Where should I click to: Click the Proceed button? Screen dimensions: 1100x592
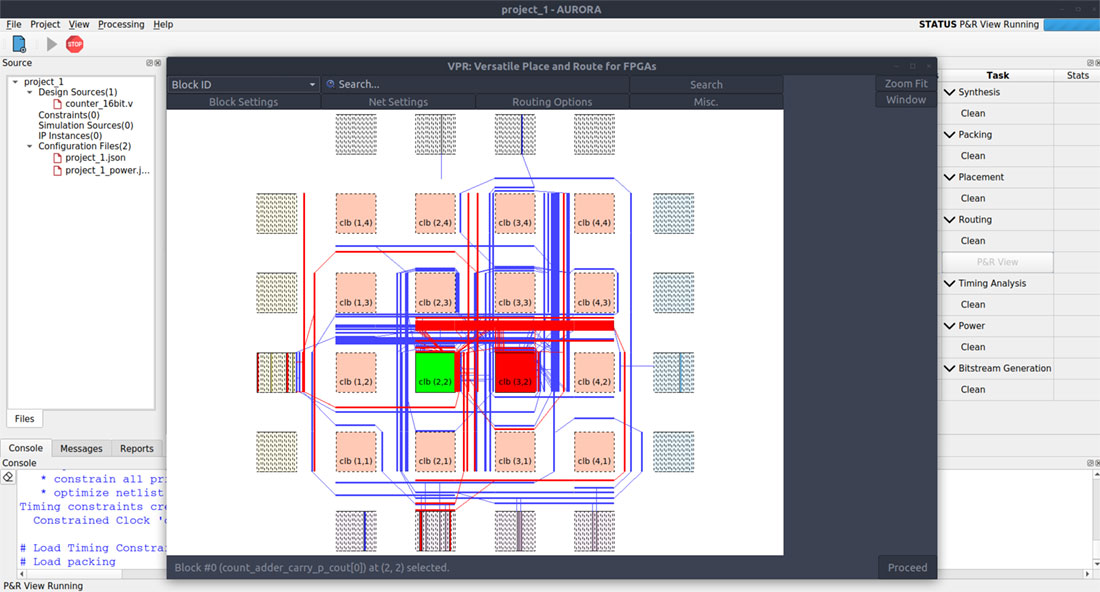pyautogui.click(x=907, y=567)
